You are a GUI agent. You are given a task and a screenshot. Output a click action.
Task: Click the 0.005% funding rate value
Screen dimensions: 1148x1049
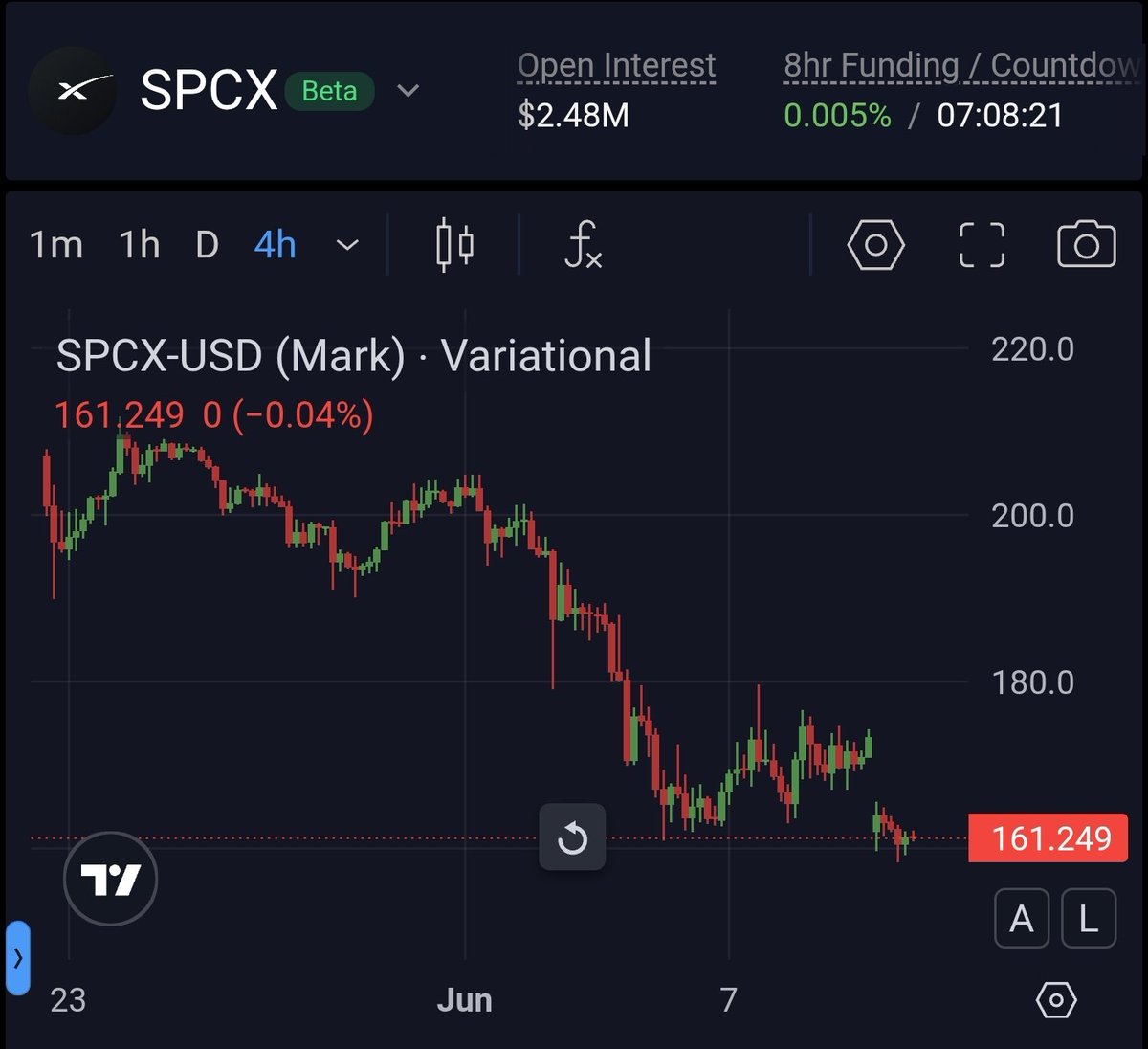(837, 116)
